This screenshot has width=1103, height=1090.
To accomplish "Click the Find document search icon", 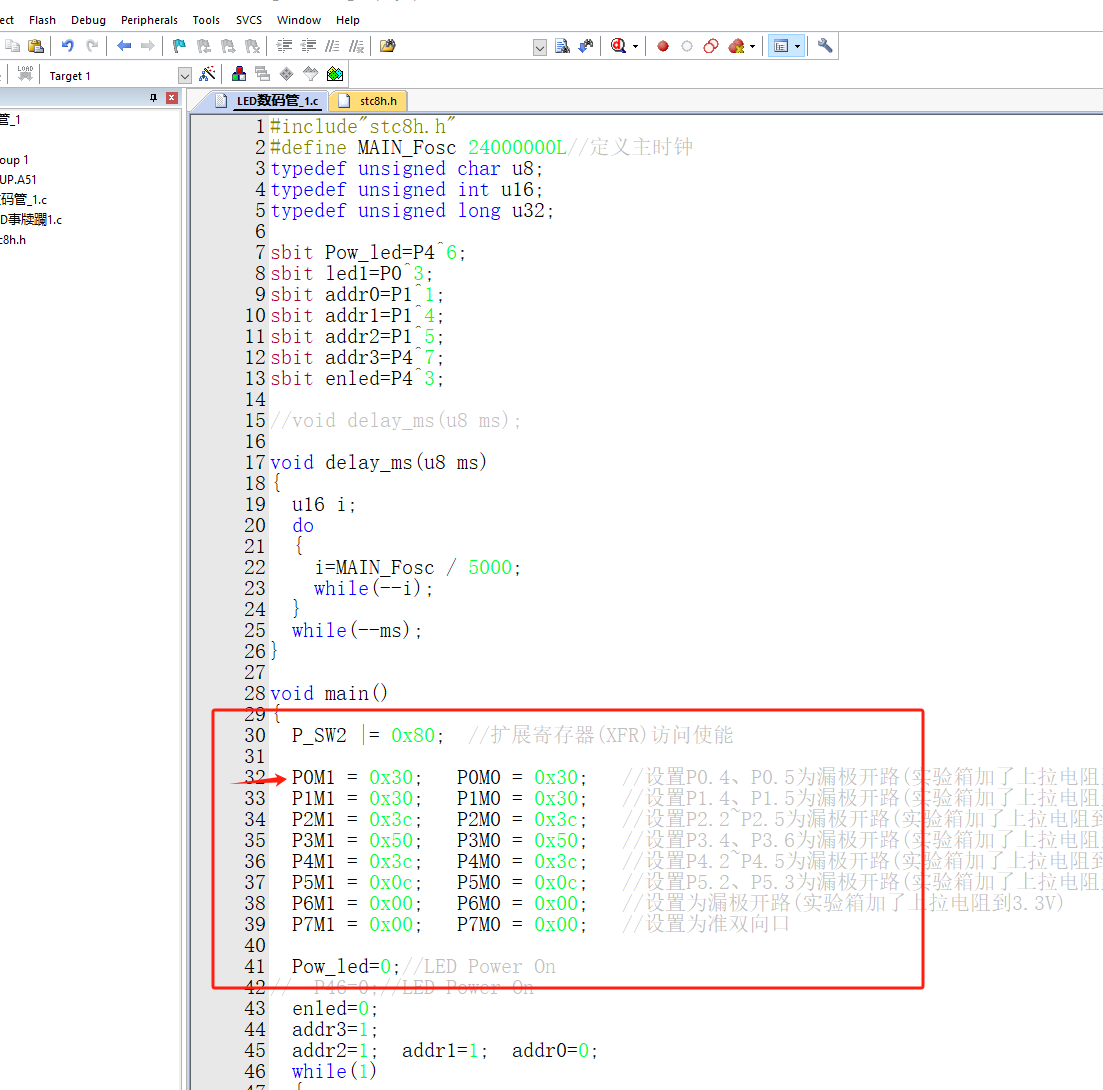I will (x=562, y=46).
